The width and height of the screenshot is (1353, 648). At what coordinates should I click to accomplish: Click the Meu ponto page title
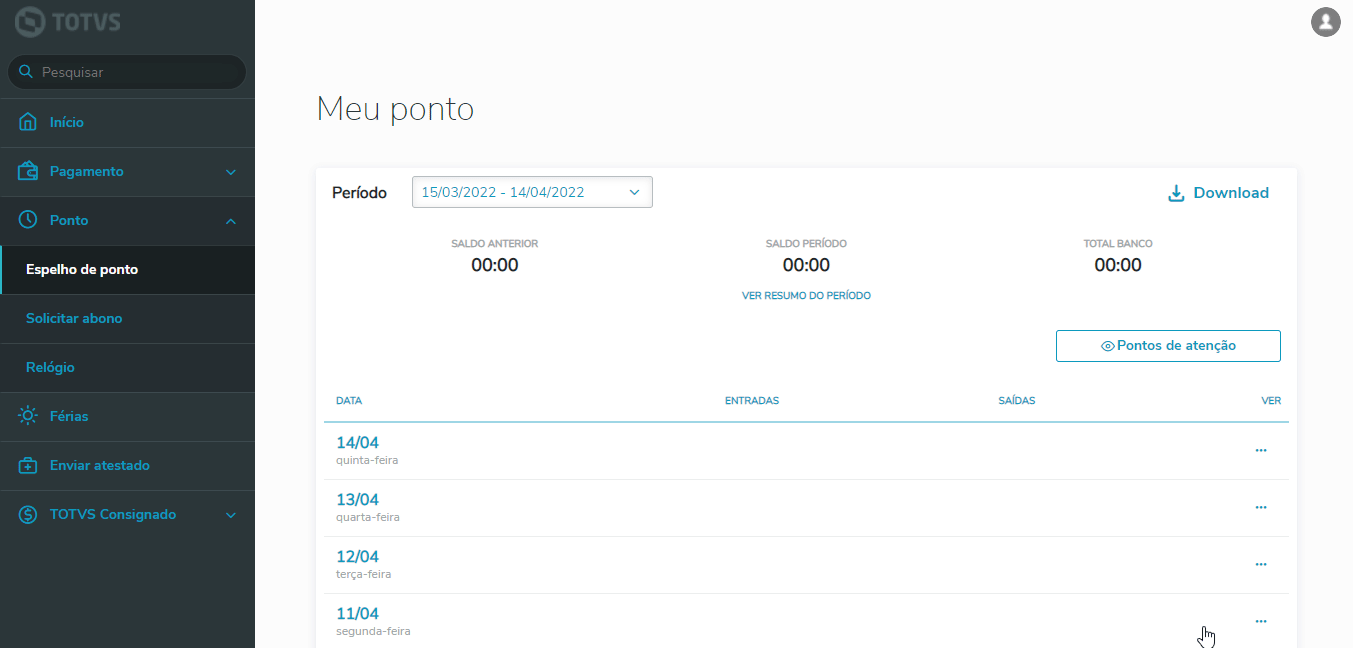coord(395,109)
